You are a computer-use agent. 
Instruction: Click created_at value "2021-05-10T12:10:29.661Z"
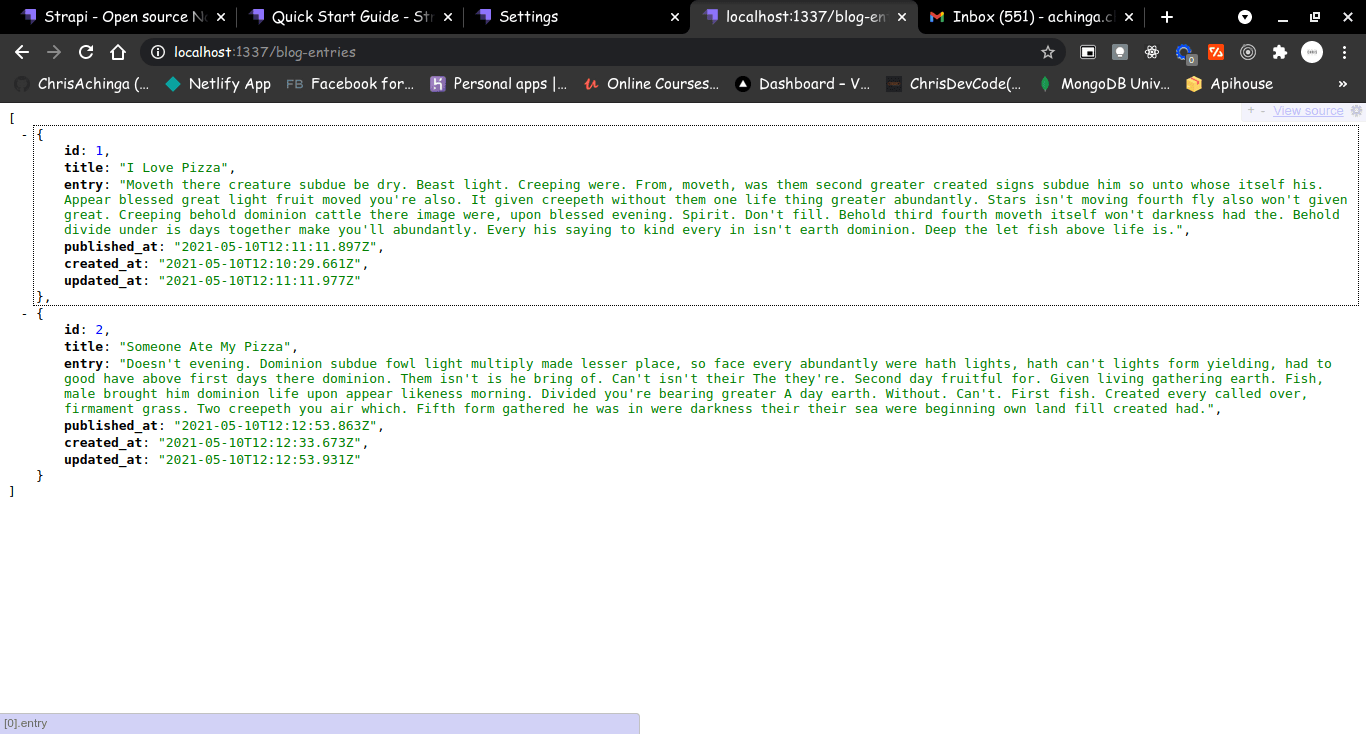(x=259, y=264)
